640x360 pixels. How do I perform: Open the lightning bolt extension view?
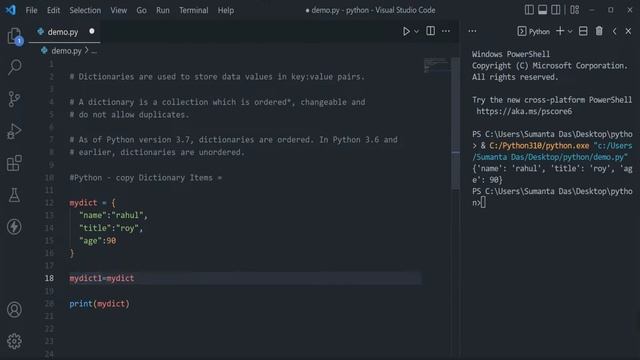[x=14, y=227]
